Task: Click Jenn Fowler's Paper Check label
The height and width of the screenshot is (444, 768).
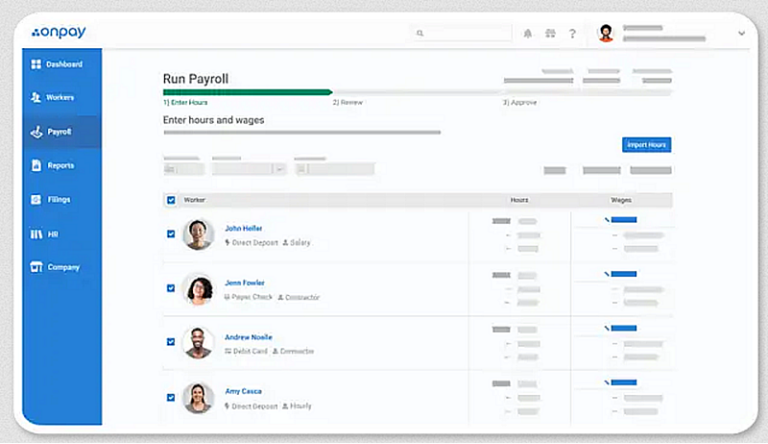Action: tap(248, 297)
